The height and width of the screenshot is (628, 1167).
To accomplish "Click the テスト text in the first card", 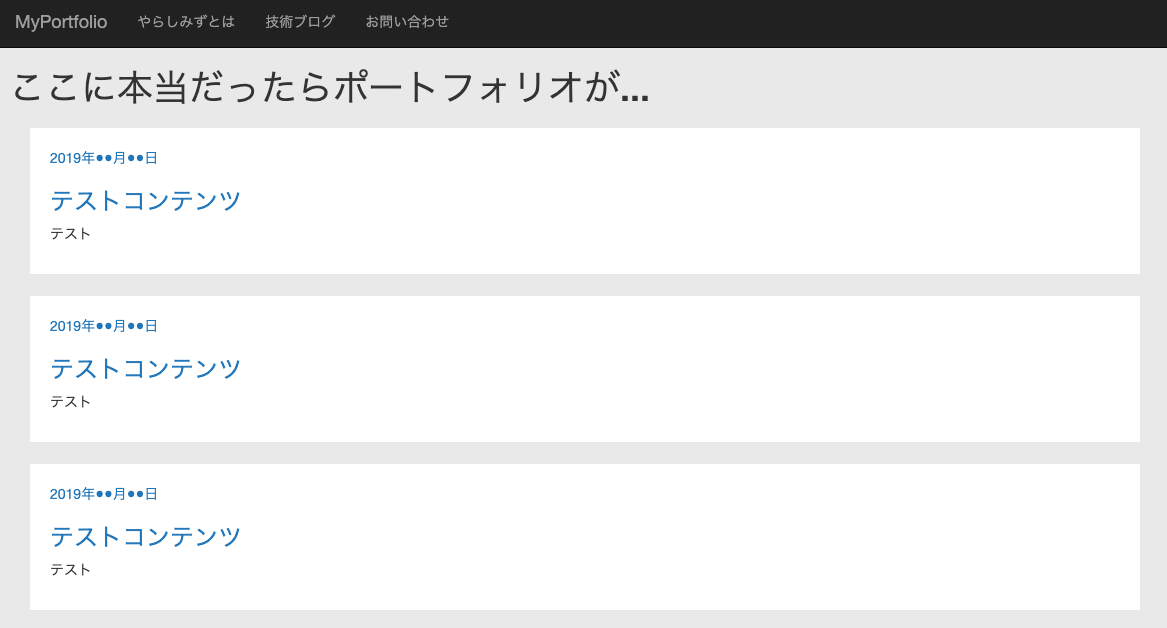I will coord(71,234).
